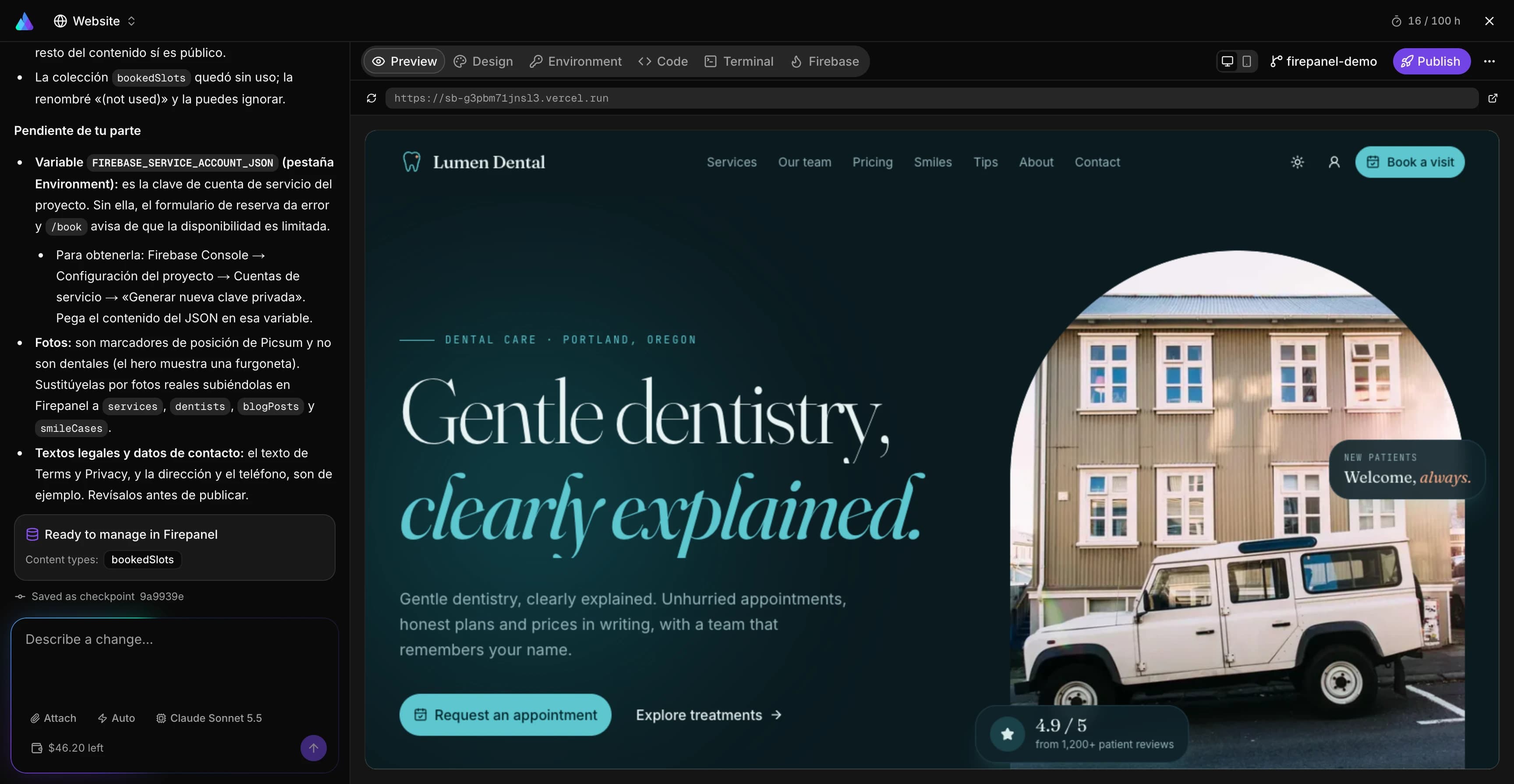Open the Environment tab
Image resolution: width=1514 pixels, height=784 pixels.
click(x=575, y=61)
